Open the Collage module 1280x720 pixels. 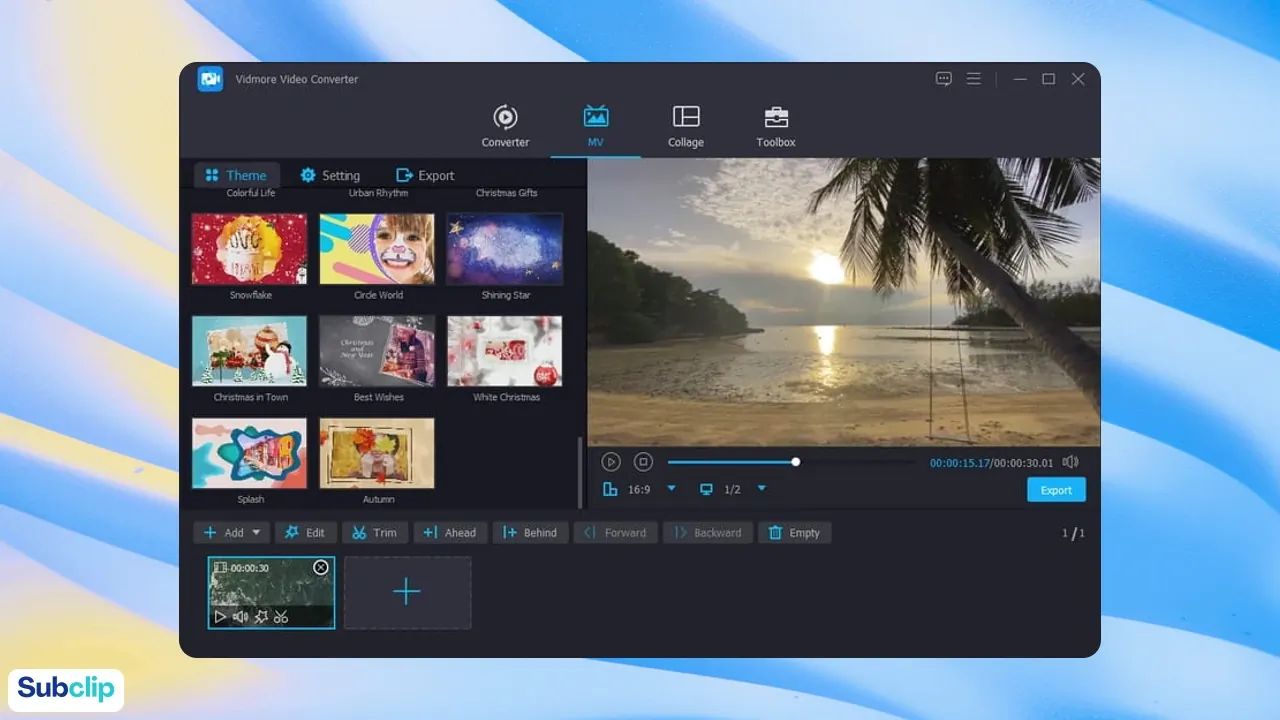686,127
